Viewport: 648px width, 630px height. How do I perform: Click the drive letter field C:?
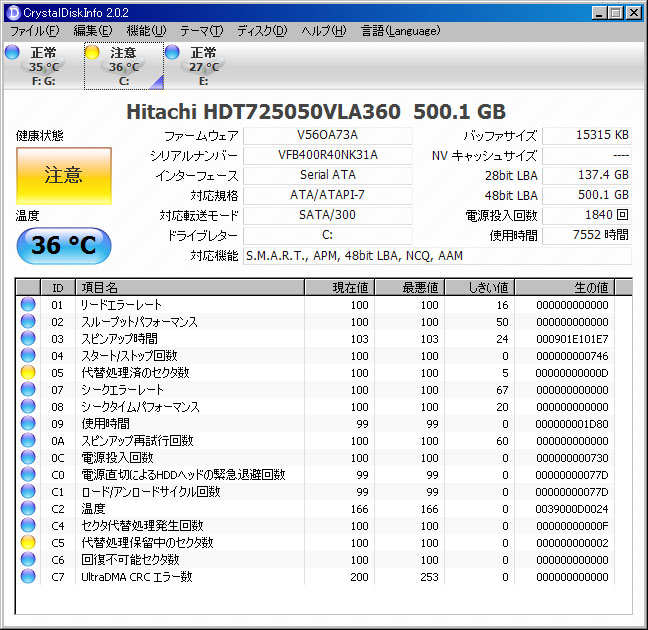tap(327, 235)
